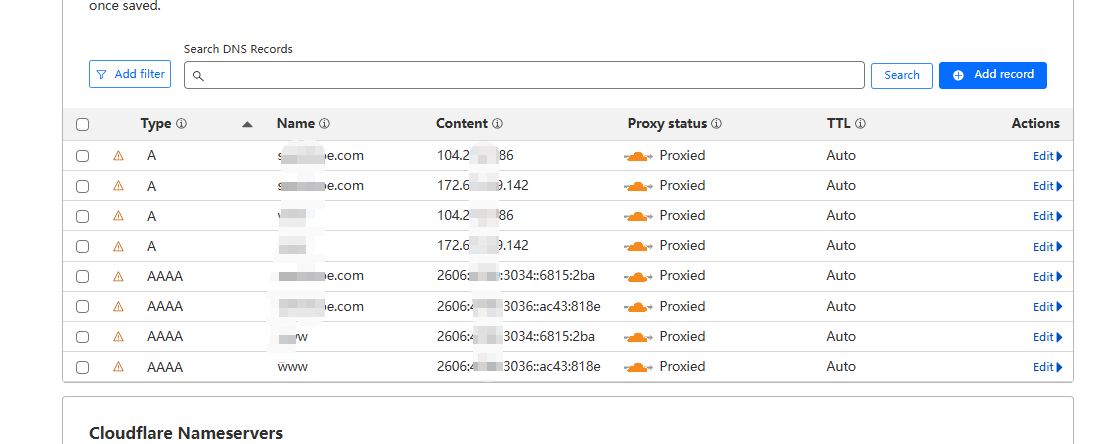Click the info icon next to TTL
The image size is (1110, 444).
click(860, 124)
